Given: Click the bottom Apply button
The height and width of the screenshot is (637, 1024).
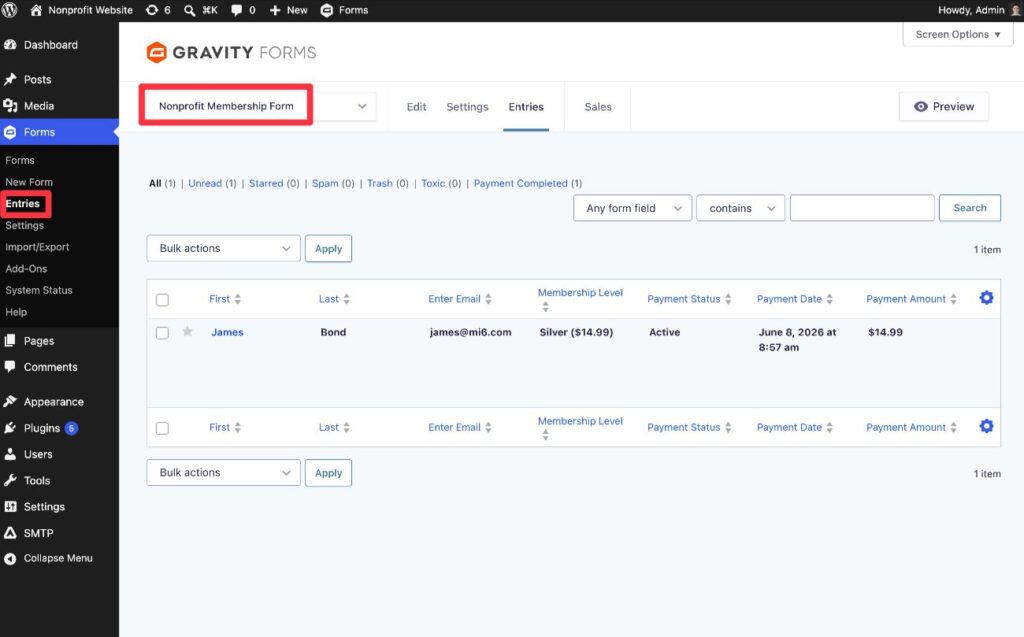Looking at the screenshot, I should click(x=328, y=472).
